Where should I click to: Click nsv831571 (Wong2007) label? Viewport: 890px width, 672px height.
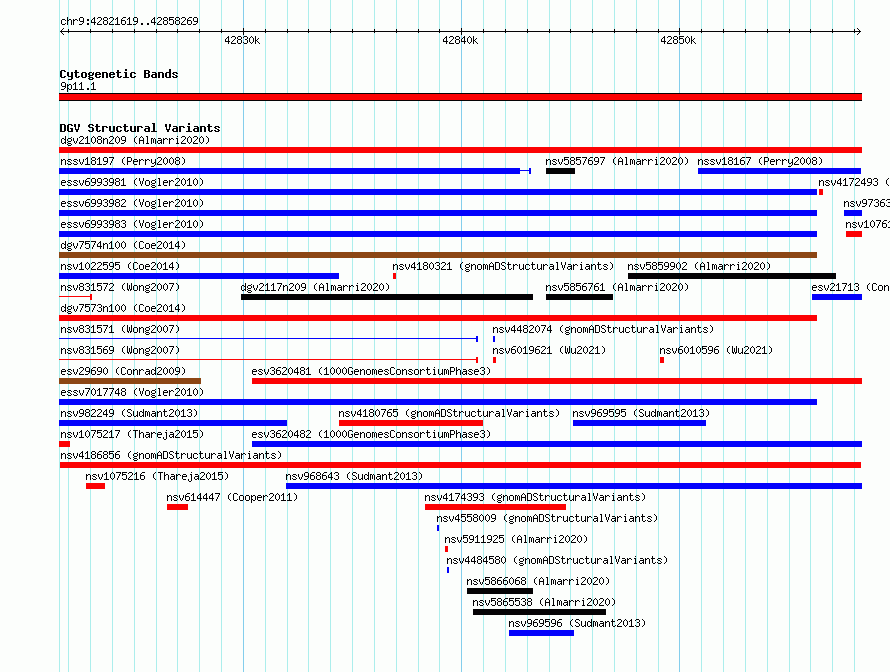coord(120,329)
